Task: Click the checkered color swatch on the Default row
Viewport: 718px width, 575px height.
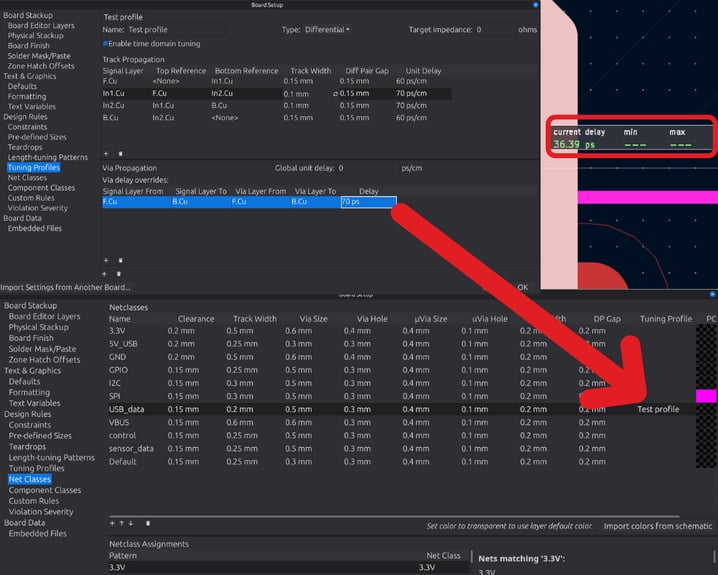Action: click(x=706, y=461)
